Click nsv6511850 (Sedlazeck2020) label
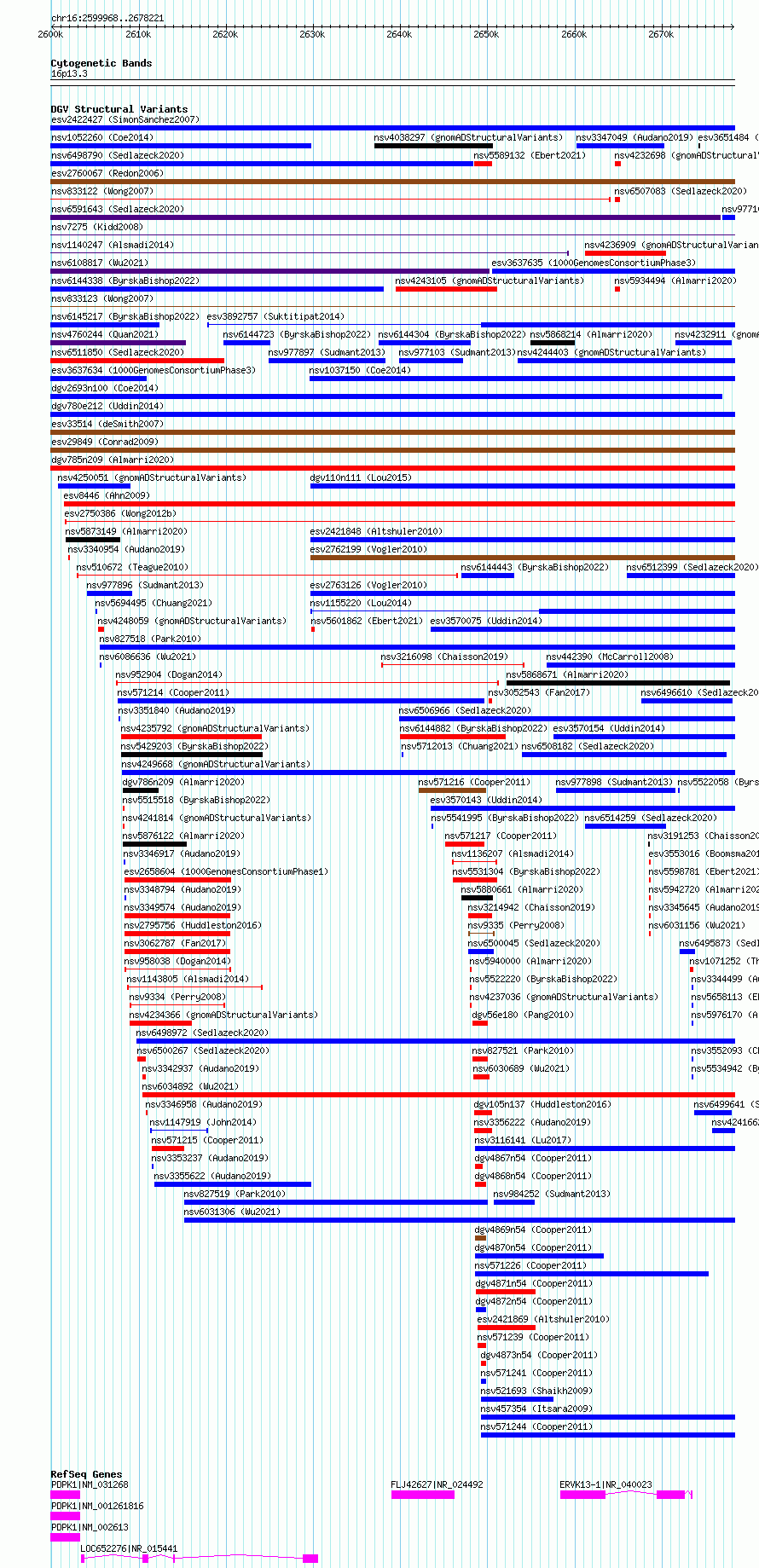The height and width of the screenshot is (1568, 759). 118,352
